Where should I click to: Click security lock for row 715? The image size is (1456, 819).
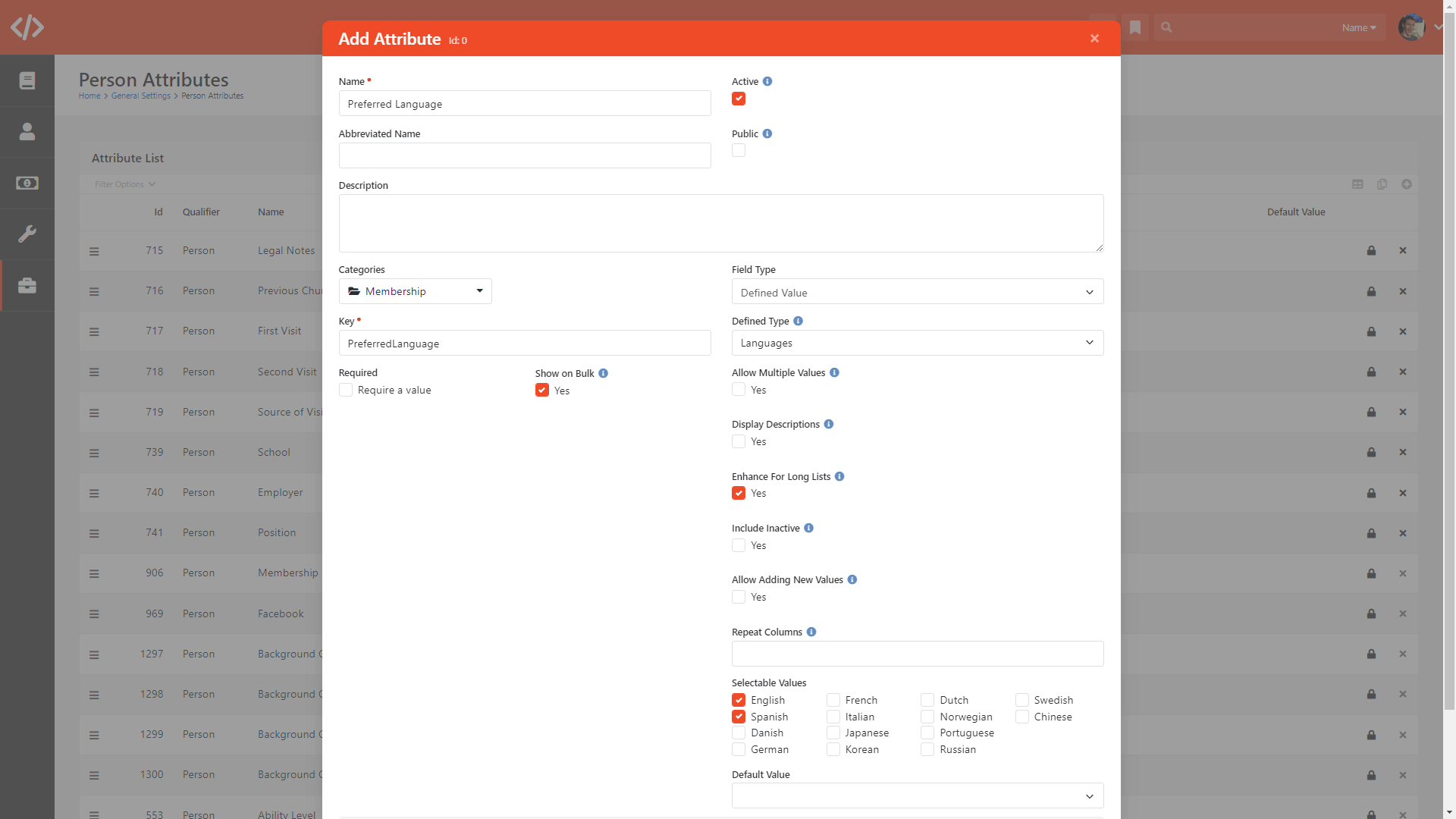pos(1371,250)
